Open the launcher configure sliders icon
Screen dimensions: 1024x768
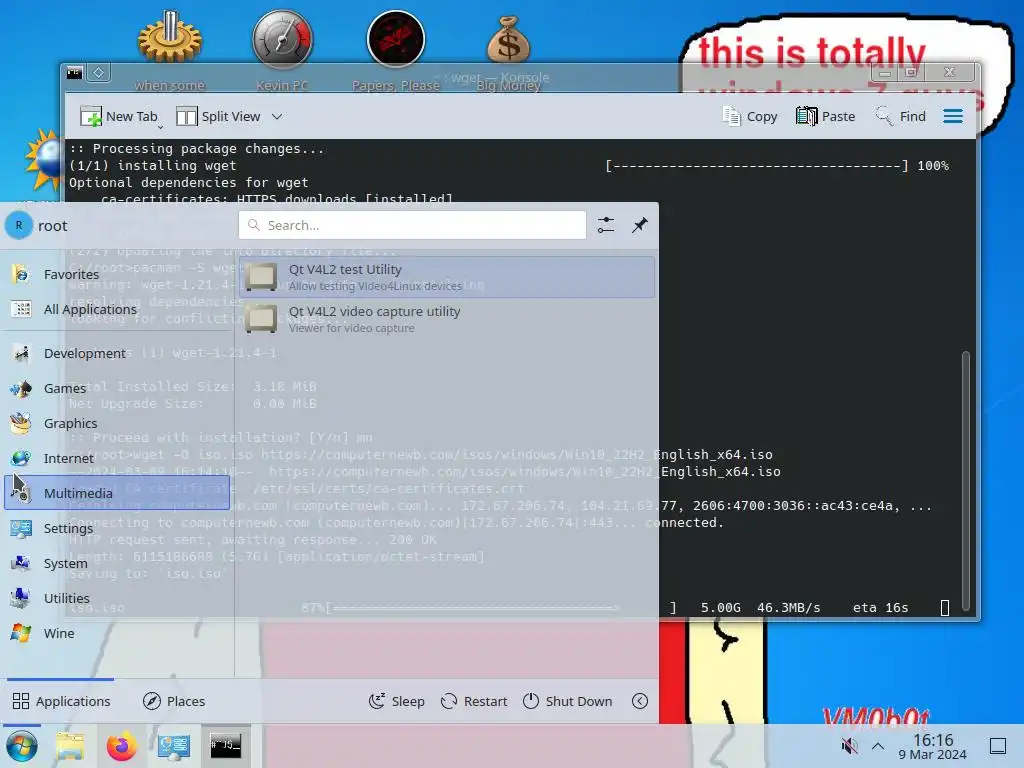pyautogui.click(x=606, y=225)
